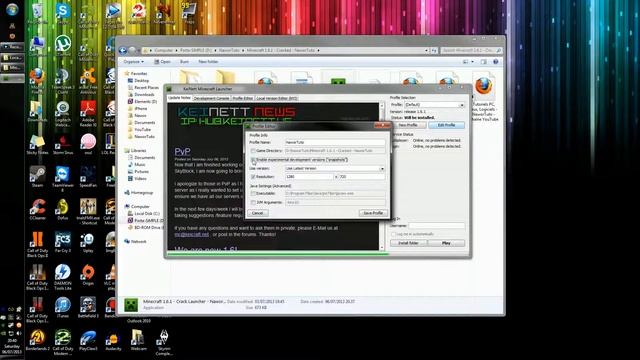Open the Recycle Bin icon
This screenshot has width=640, height=360.
pyautogui.click(x=37, y=12)
